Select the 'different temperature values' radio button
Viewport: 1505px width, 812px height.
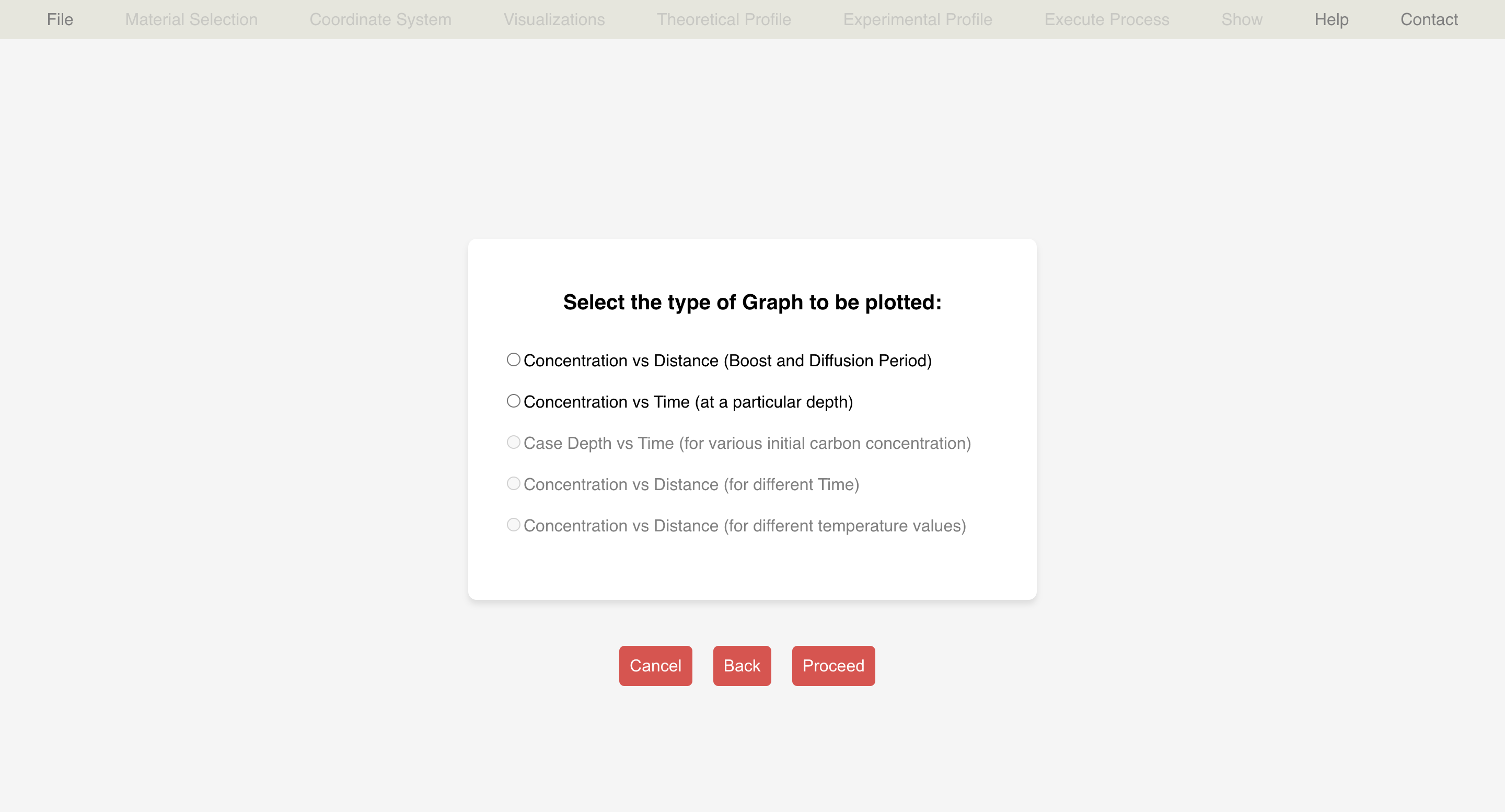click(513, 525)
